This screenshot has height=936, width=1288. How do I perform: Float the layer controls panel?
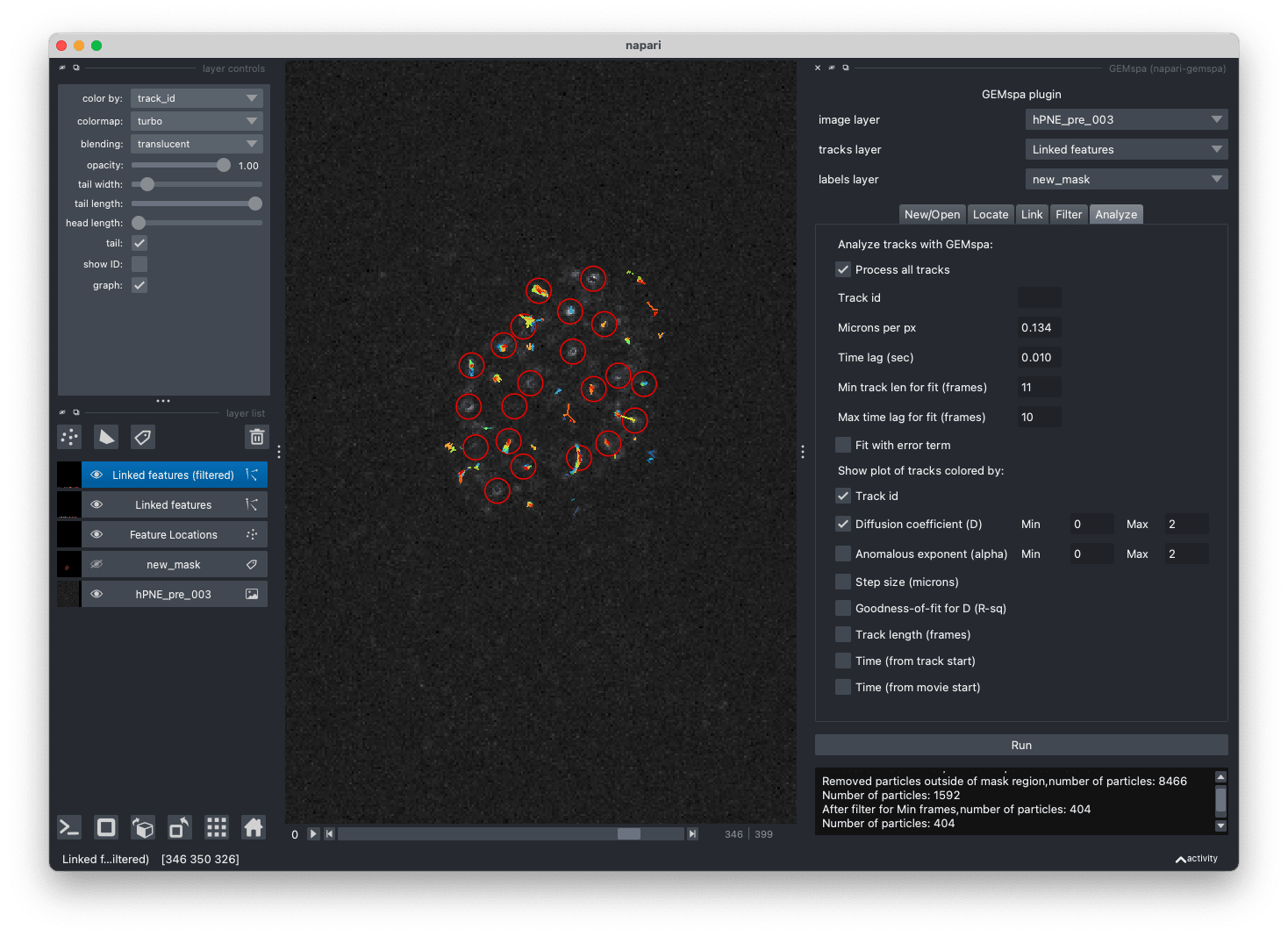(x=76, y=68)
